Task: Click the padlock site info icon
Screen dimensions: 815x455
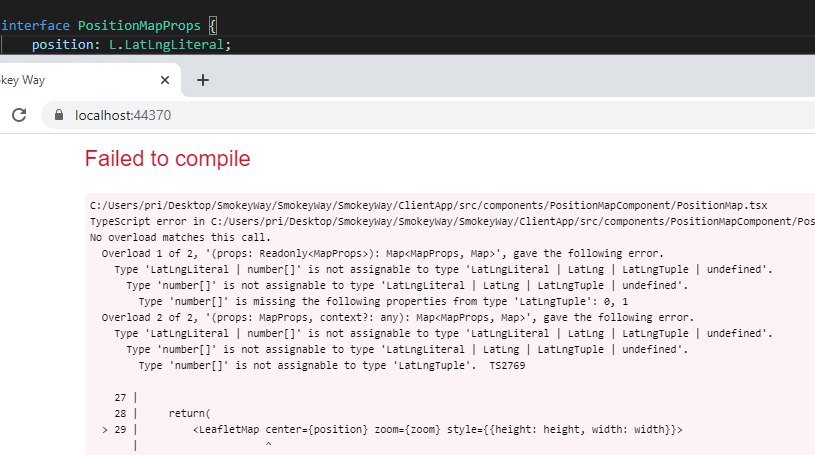Action: [59, 115]
